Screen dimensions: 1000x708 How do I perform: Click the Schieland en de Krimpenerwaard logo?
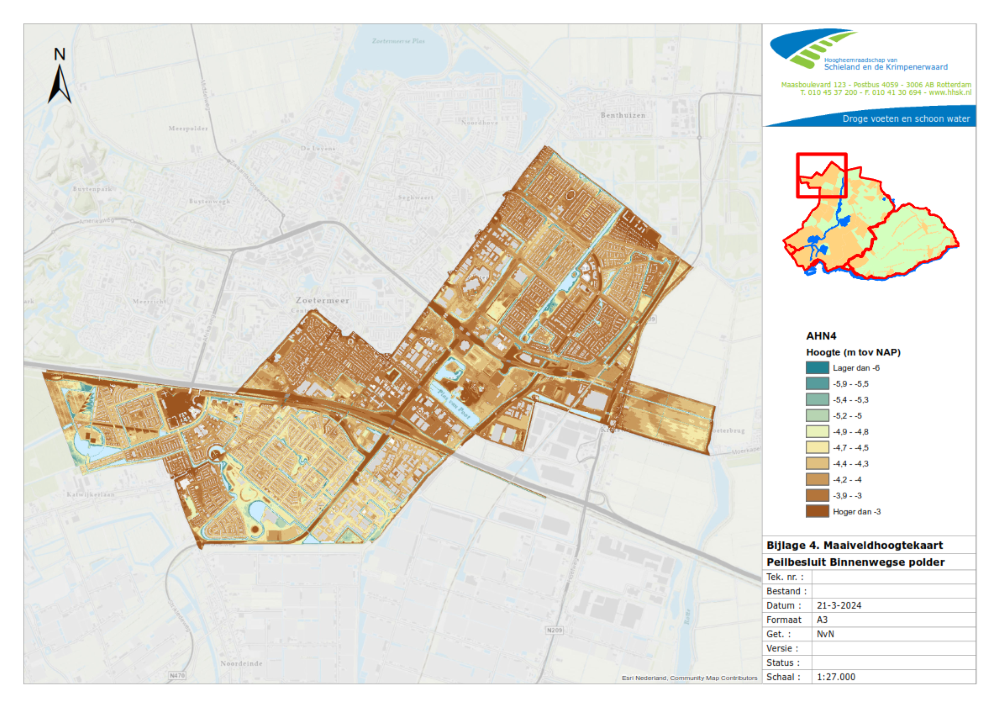[814, 53]
